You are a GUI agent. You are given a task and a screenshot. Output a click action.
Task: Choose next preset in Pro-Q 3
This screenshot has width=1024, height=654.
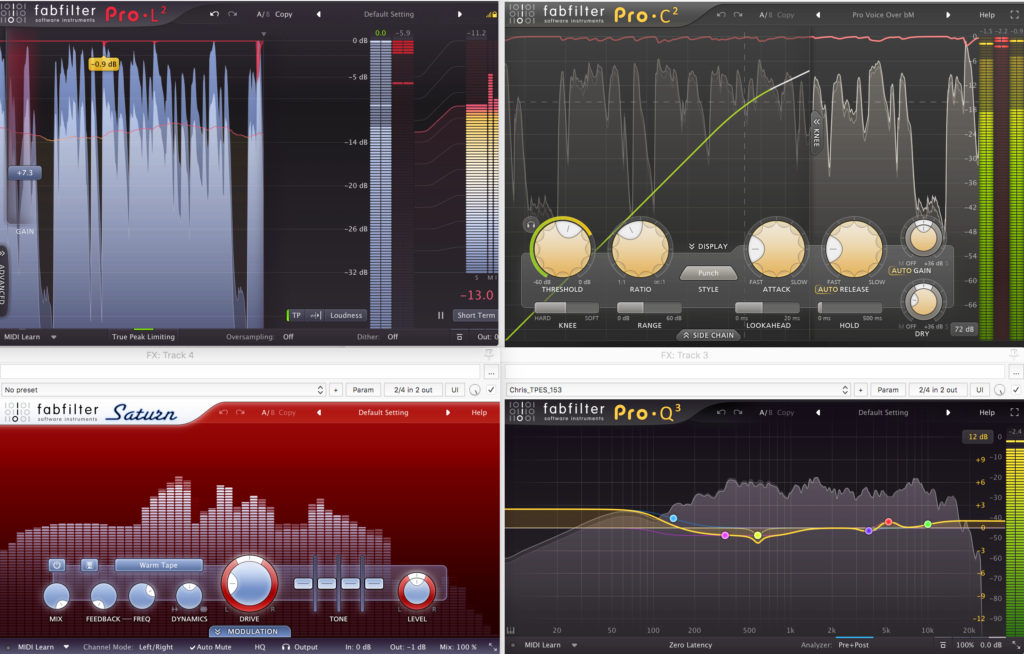click(948, 412)
